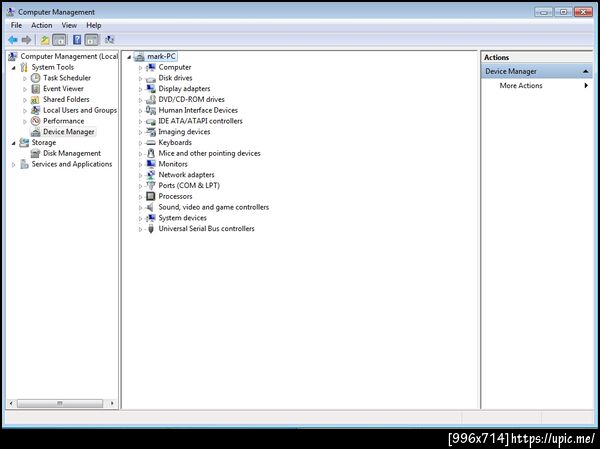Viewport: 600px width, 449px height.
Task: Expand Task Scheduler tree arrow
Action: point(25,78)
